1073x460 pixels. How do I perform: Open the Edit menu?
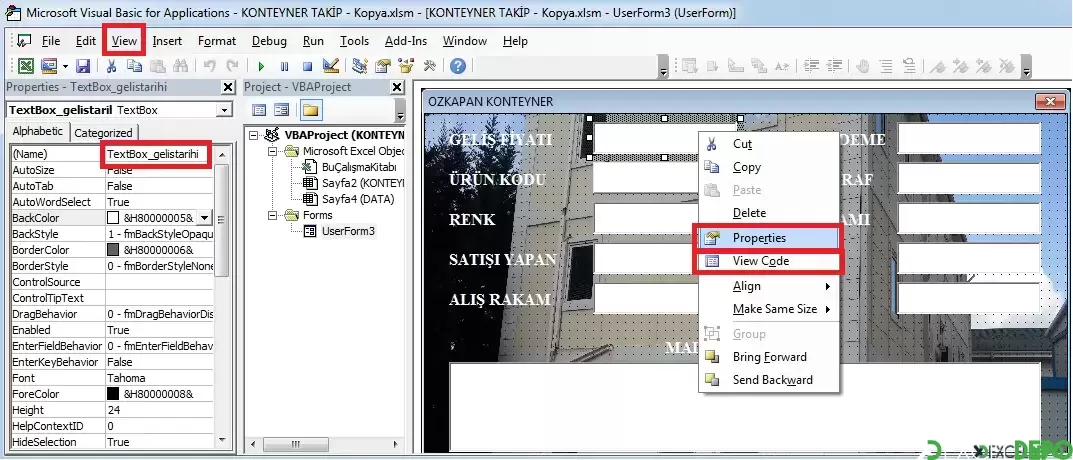coord(86,41)
